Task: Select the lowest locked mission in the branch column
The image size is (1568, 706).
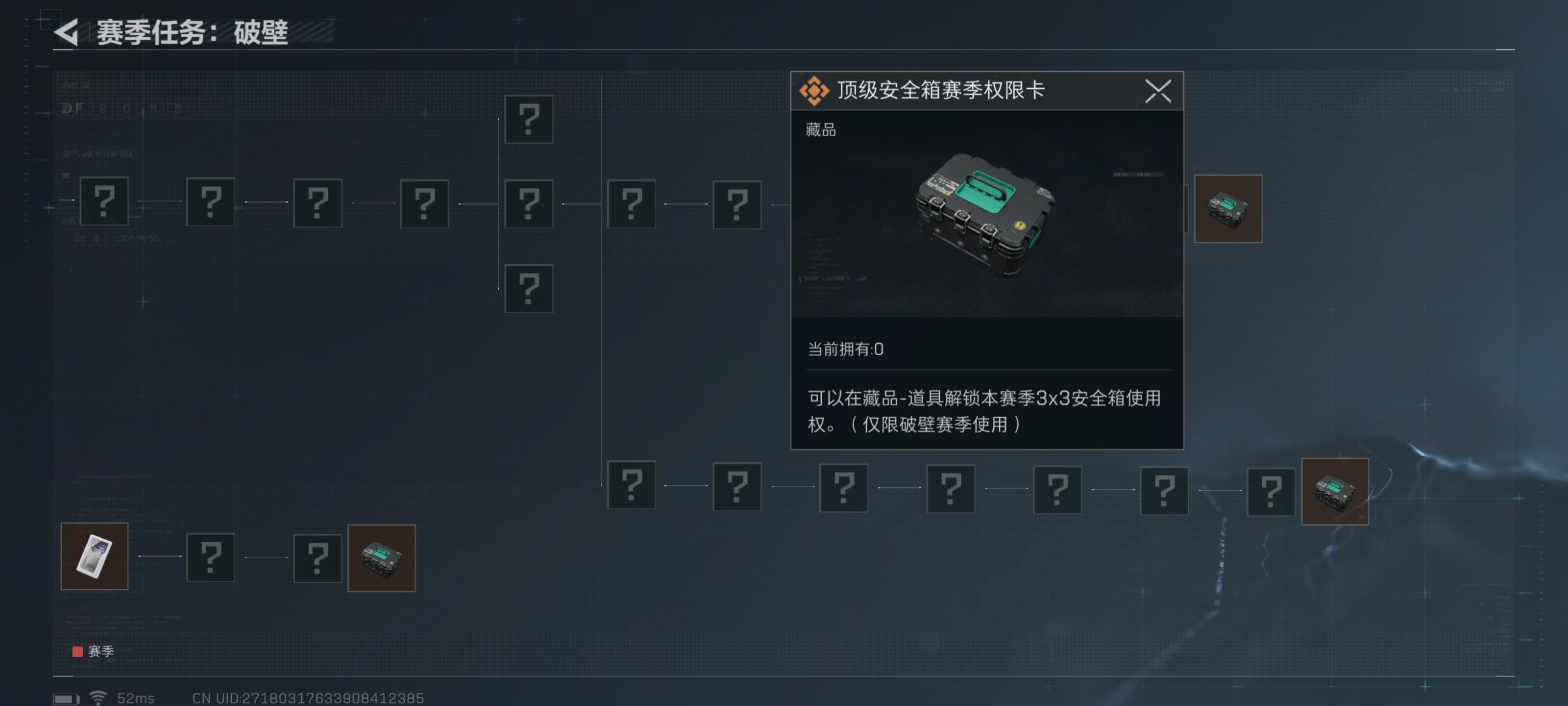Action: 528,288
